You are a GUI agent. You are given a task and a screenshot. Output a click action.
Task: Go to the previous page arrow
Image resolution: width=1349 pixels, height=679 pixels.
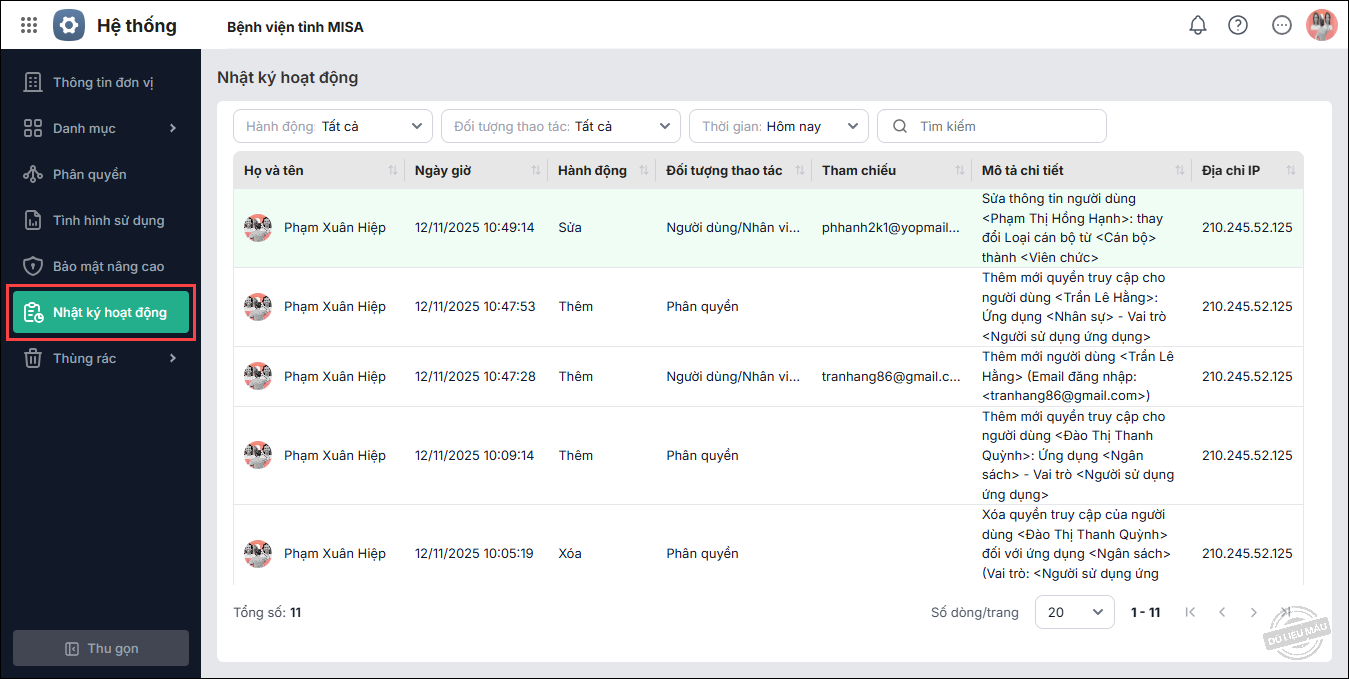click(x=1221, y=612)
